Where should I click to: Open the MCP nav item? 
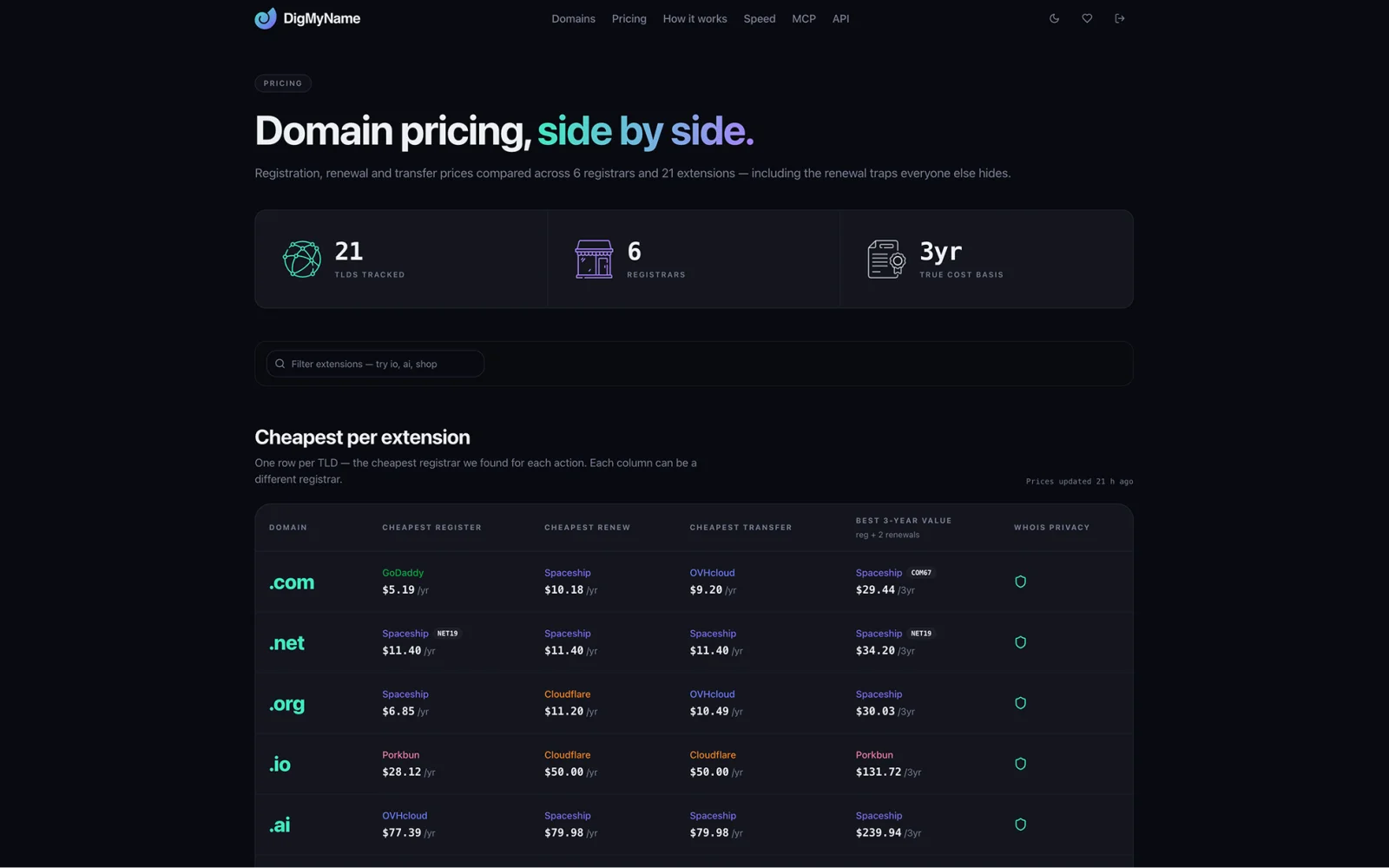click(804, 18)
